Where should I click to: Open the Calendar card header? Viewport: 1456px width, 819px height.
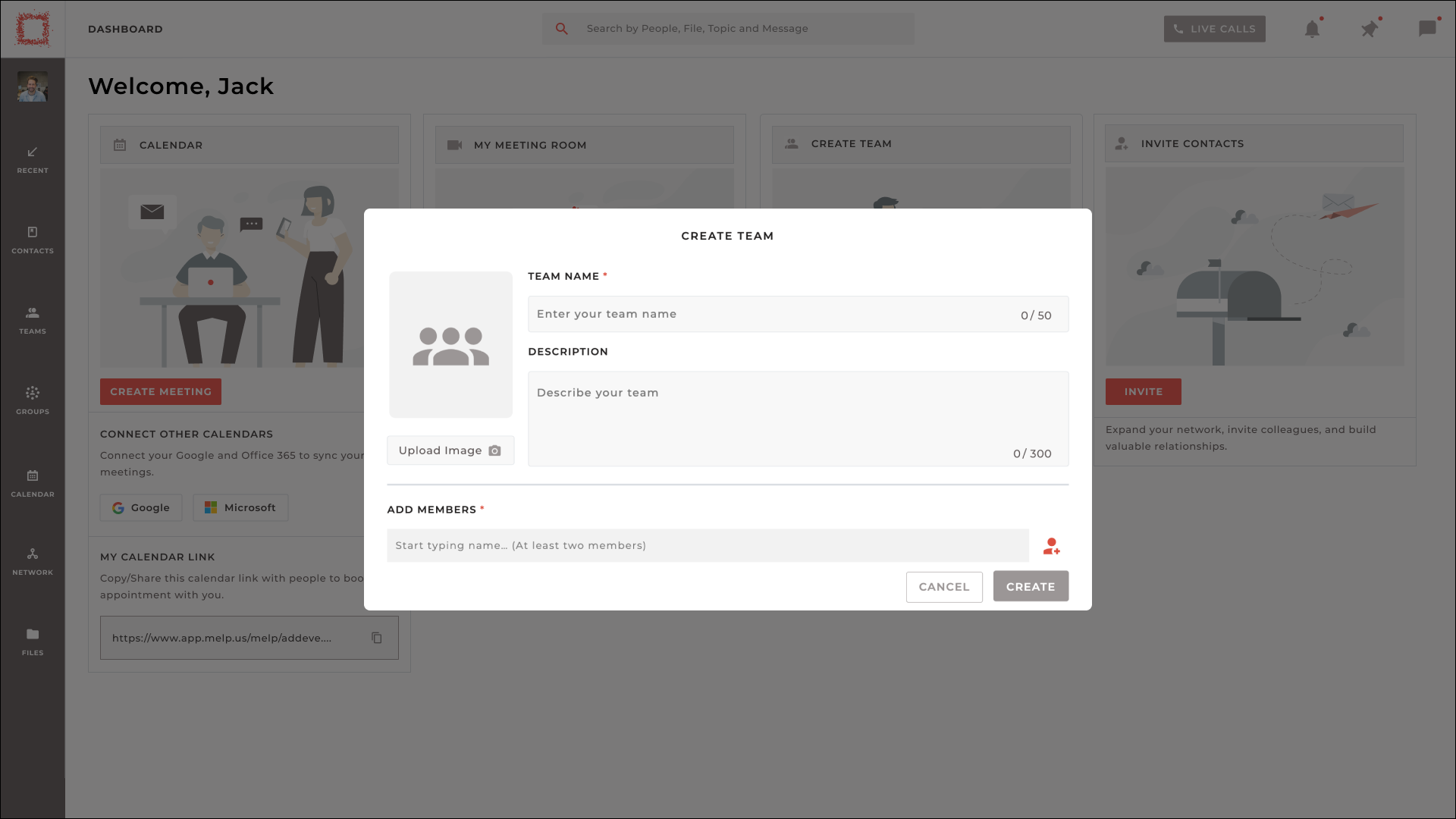pyautogui.click(x=249, y=145)
